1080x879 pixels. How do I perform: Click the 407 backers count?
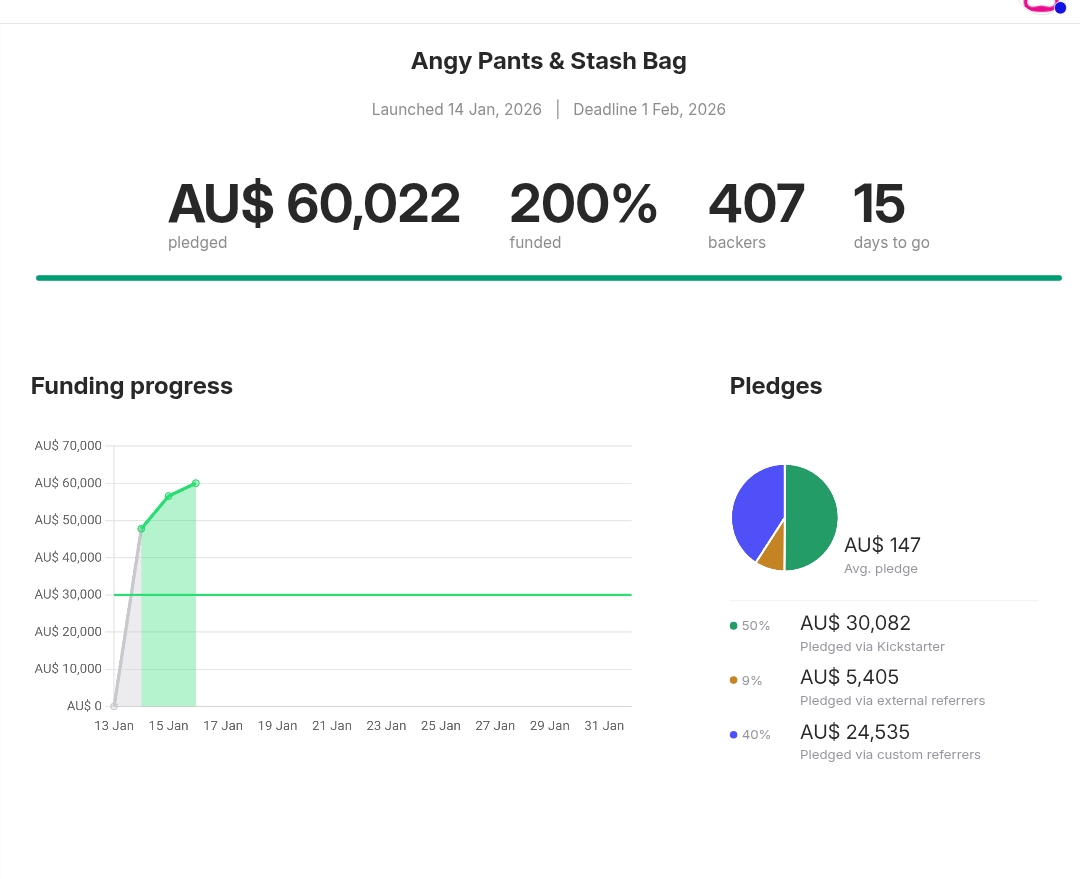coord(756,204)
